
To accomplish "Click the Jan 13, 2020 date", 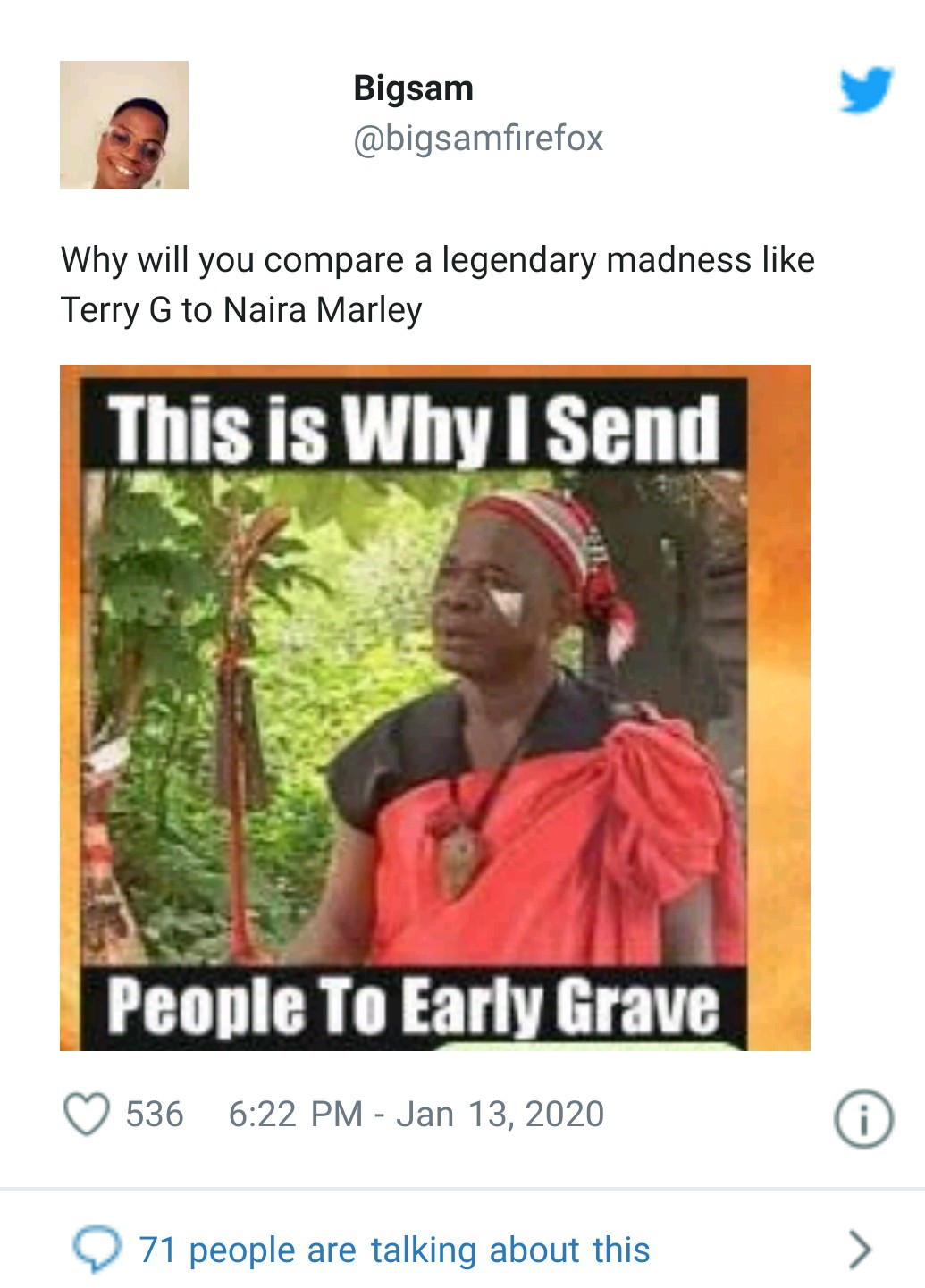I will pyautogui.click(x=500, y=1115).
